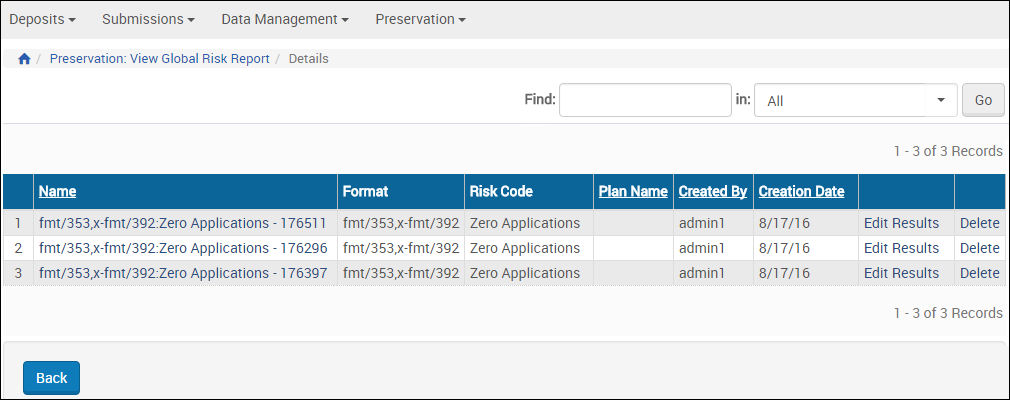Delete the record ending in 176397

point(979,273)
